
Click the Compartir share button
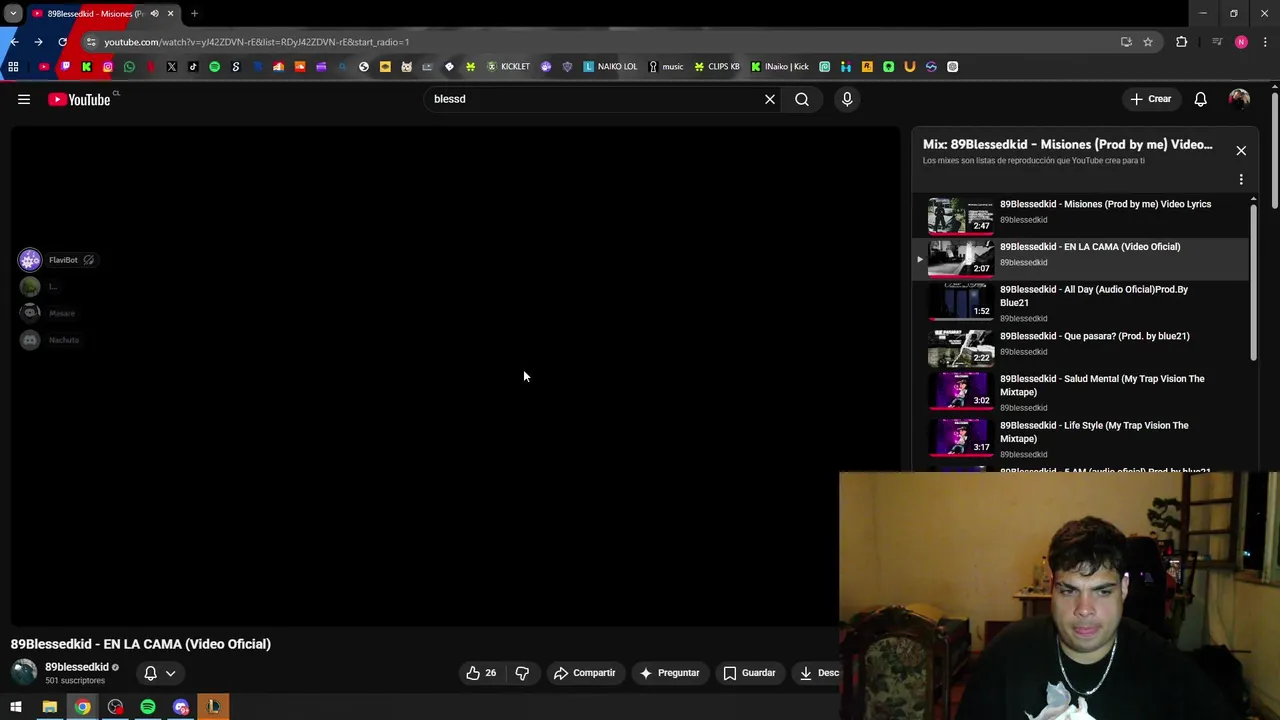tap(585, 673)
